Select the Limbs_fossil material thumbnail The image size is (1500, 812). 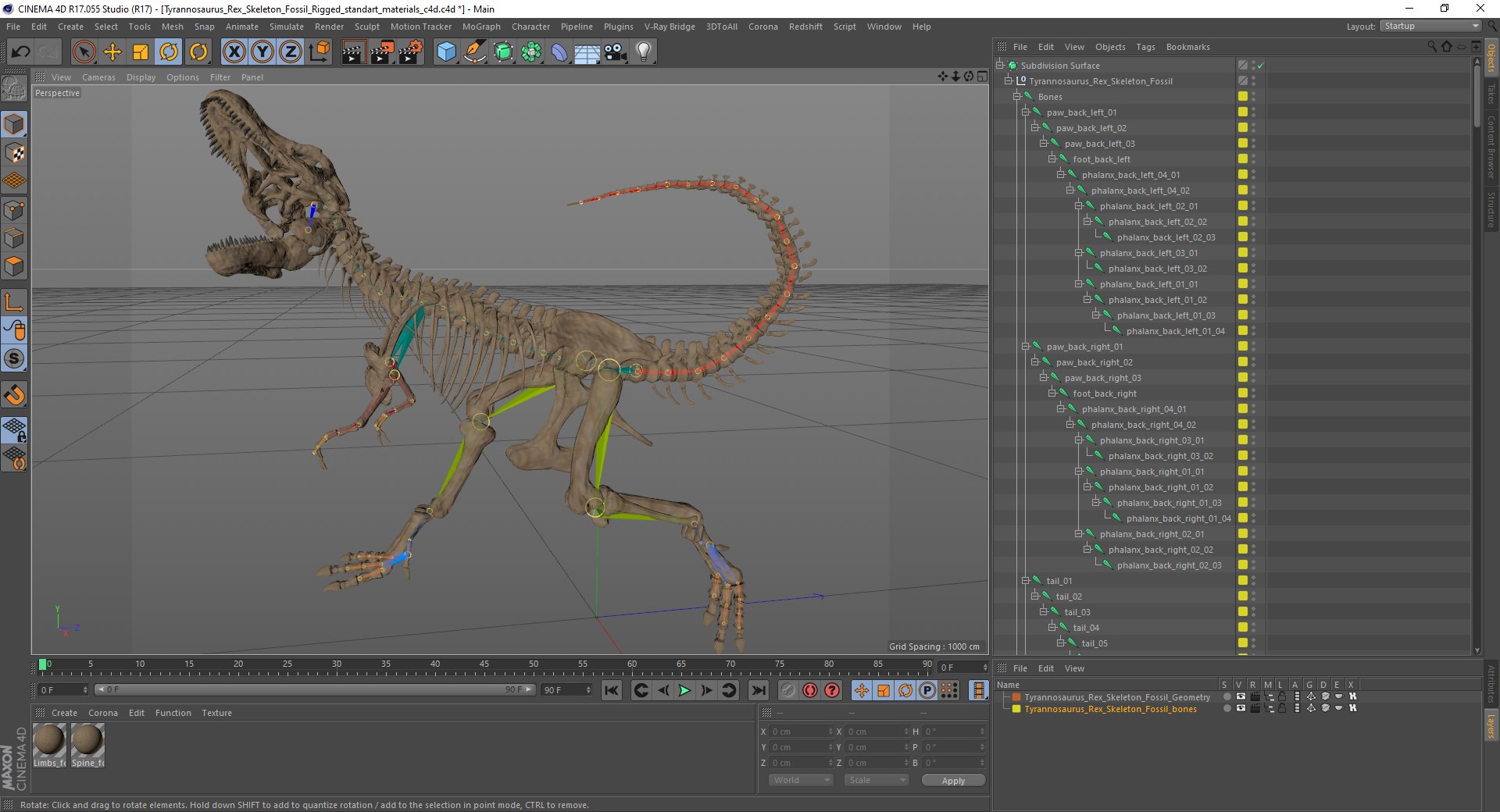tap(48, 739)
